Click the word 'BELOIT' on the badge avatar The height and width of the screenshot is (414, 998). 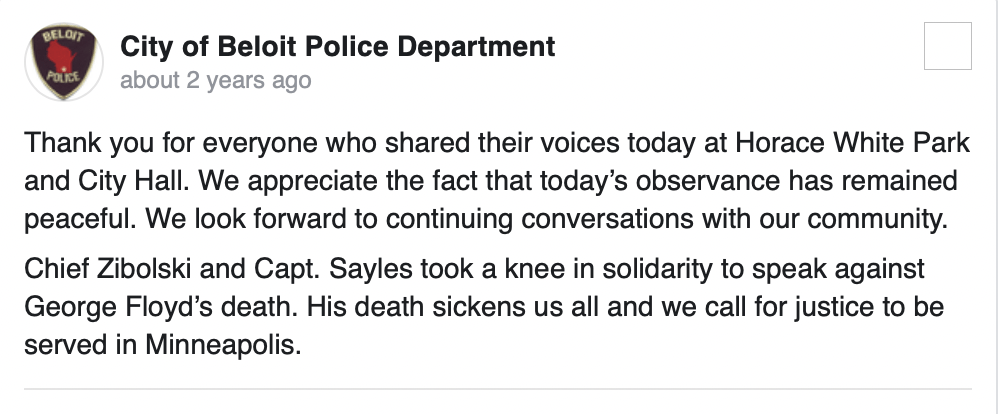63,36
